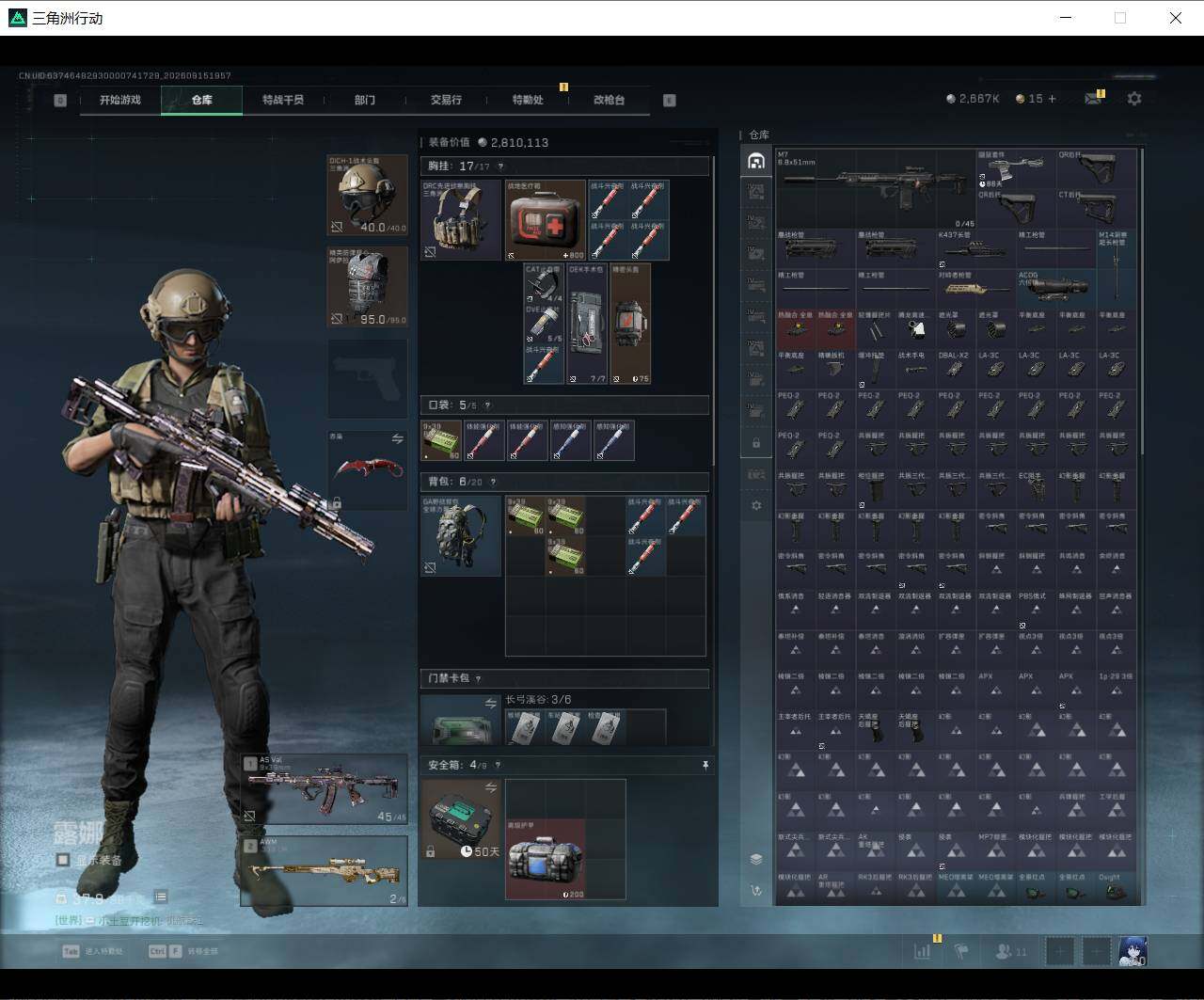This screenshot has width=1204, height=1000.
Task: Select the karambit melee knife slot
Action: 368,470
